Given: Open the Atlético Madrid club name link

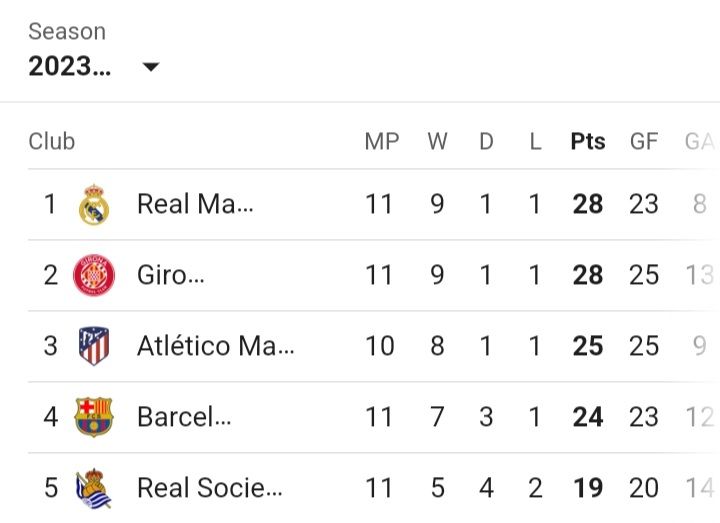Looking at the screenshot, I should (x=216, y=346).
